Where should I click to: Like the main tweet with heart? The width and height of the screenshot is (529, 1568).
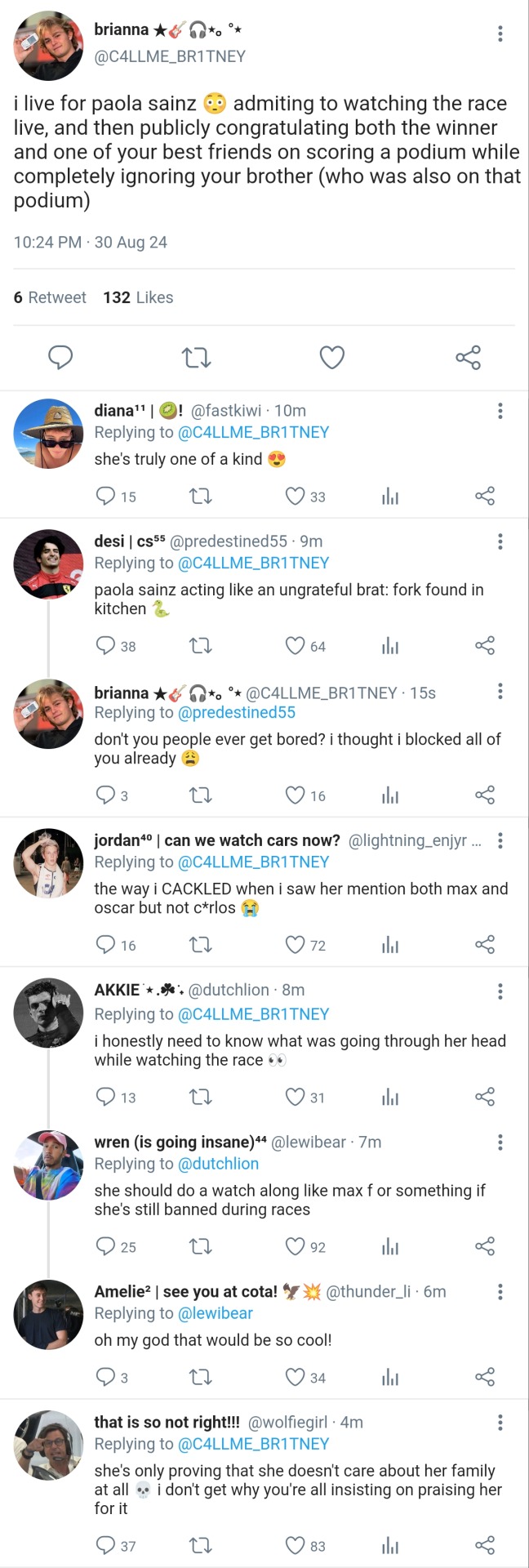331,358
